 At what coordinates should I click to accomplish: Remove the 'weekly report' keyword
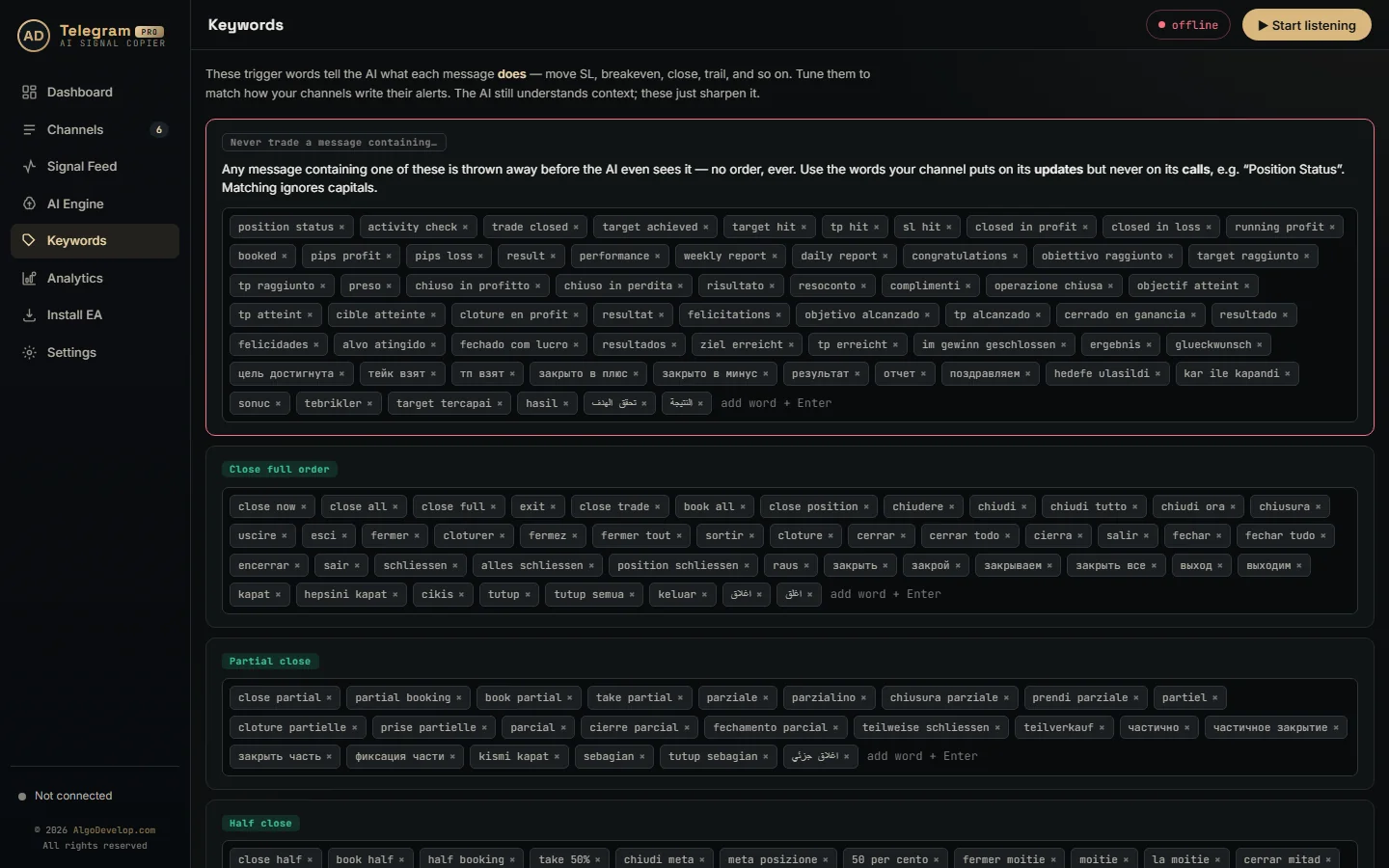tap(774, 257)
